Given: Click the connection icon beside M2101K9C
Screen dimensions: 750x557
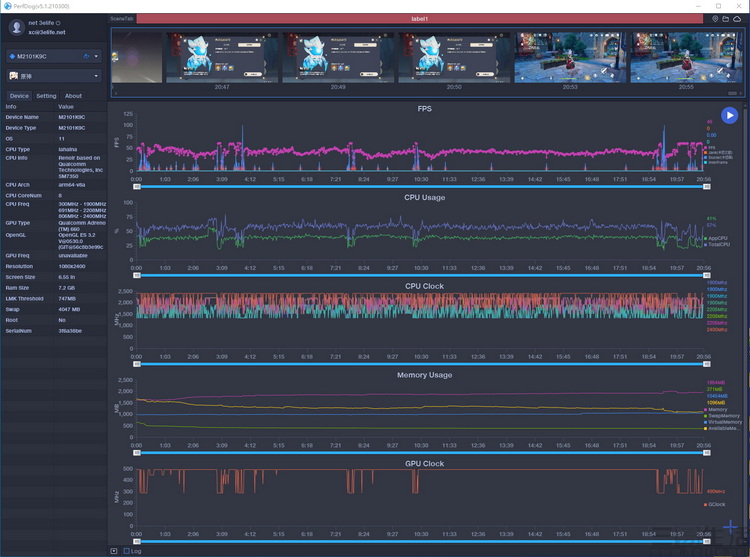Looking at the screenshot, I should pyautogui.click(x=87, y=56).
